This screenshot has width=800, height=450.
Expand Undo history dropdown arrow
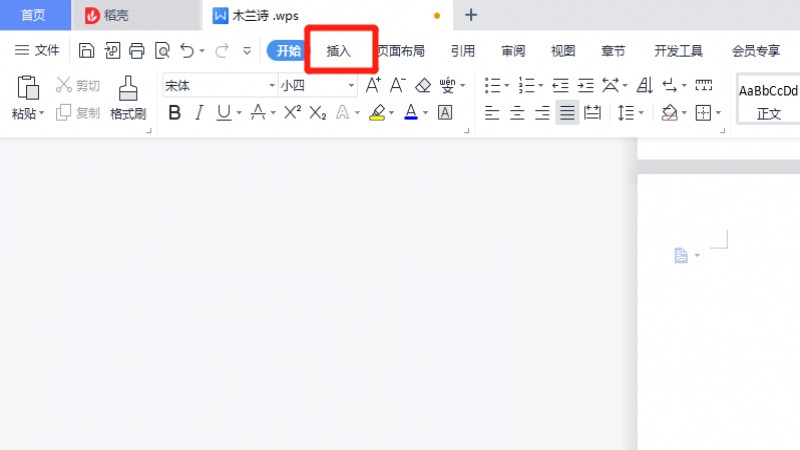(202, 51)
